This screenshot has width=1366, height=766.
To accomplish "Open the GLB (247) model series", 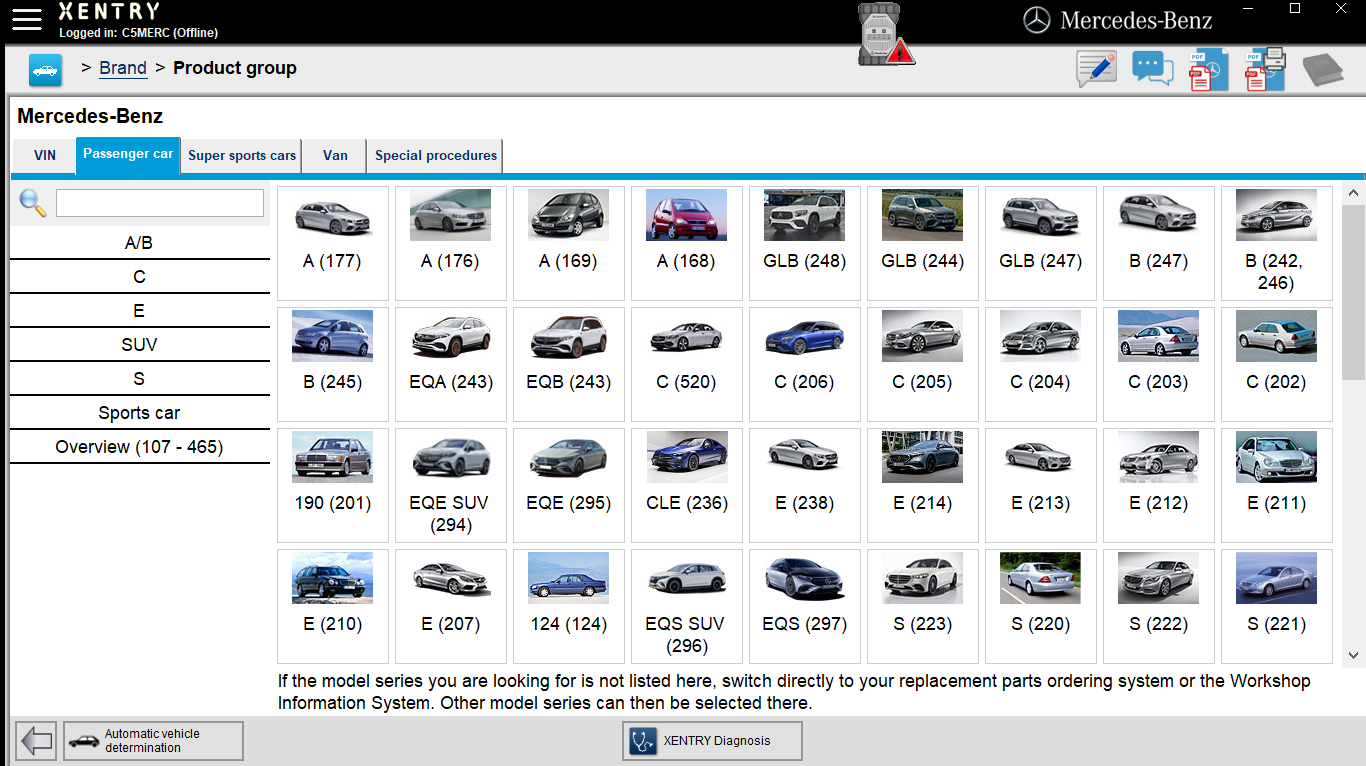I will tap(1041, 243).
